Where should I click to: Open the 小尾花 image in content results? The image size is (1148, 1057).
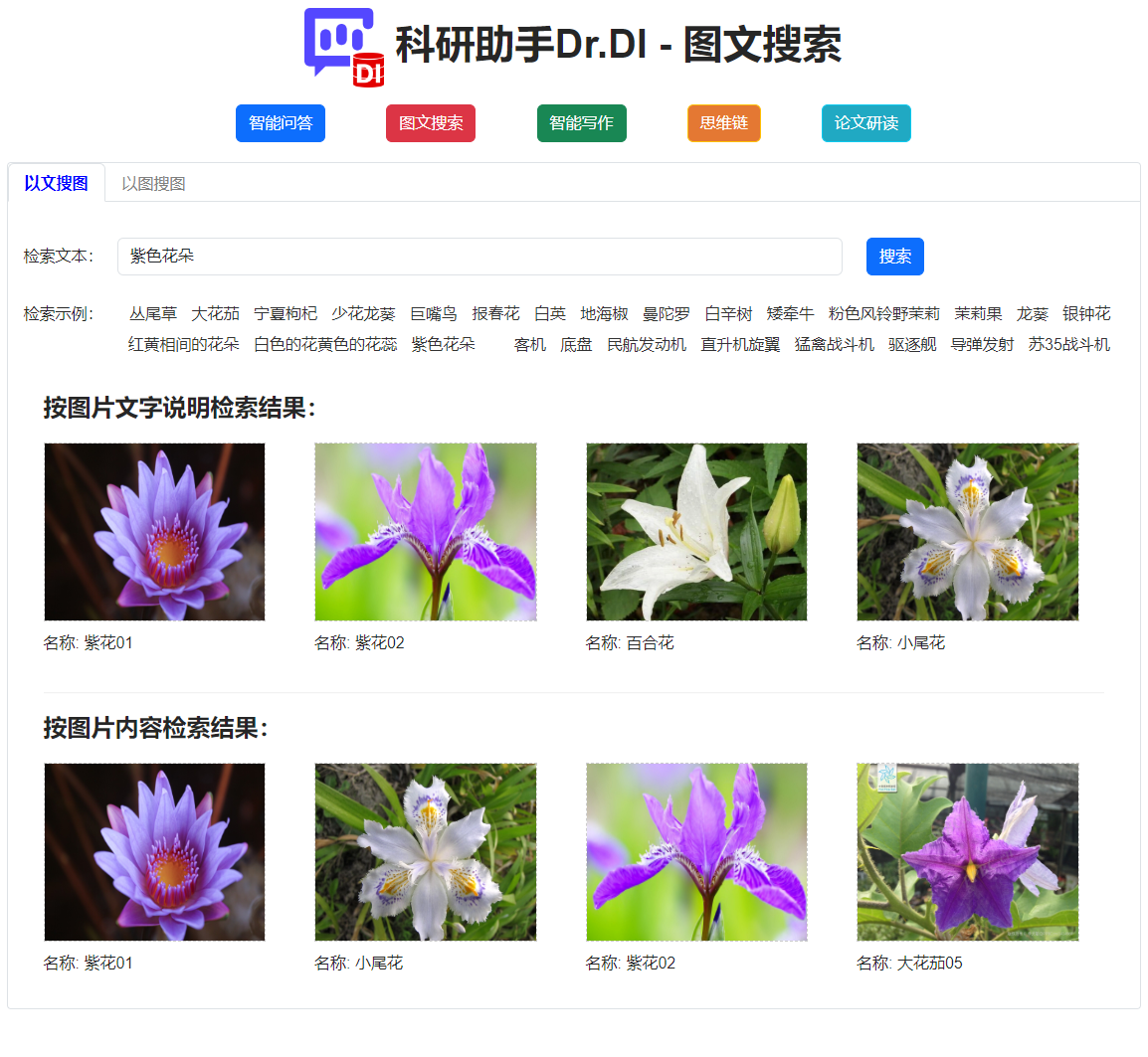tap(426, 852)
